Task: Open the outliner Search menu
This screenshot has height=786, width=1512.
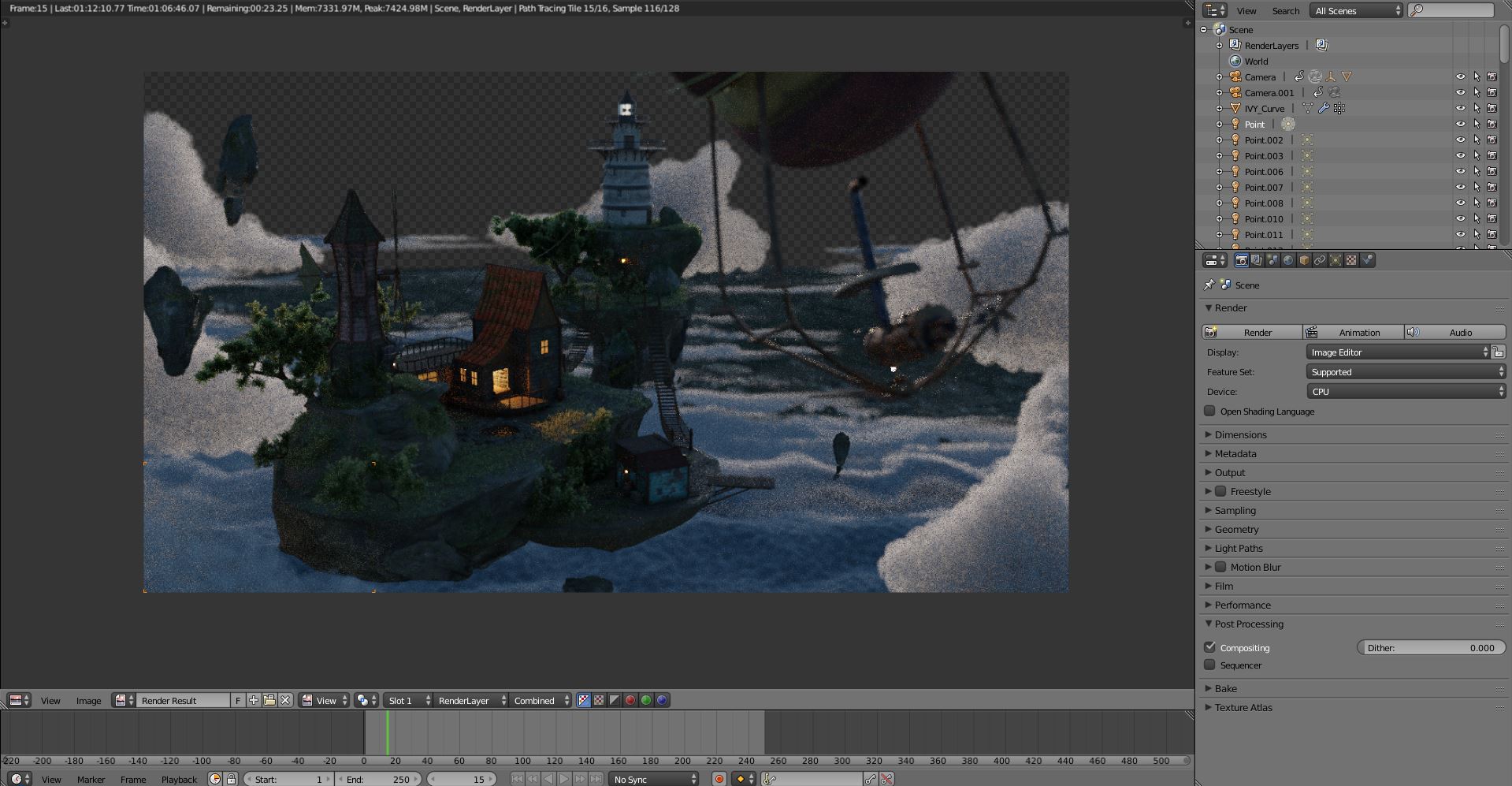Action: coord(1286,10)
